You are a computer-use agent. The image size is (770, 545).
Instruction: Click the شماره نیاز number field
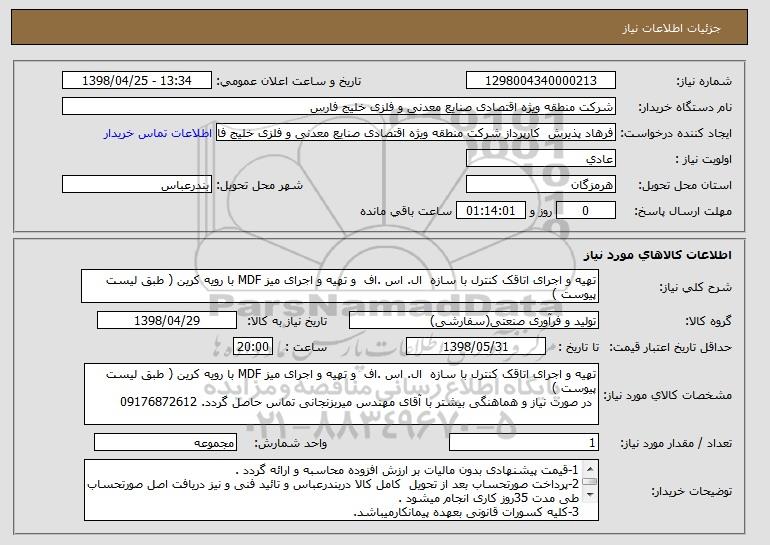[541, 81]
